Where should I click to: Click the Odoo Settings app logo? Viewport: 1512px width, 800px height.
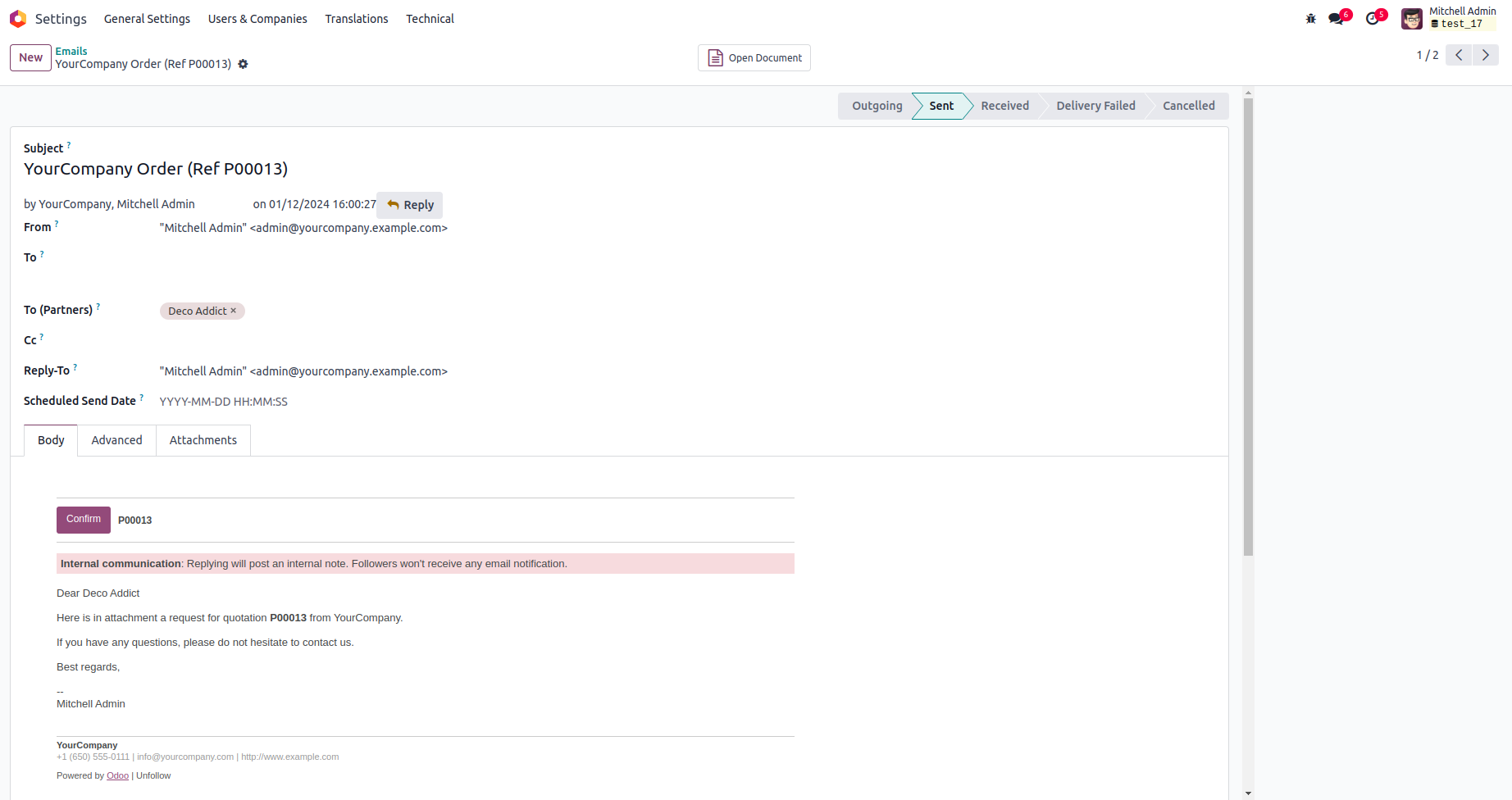pos(18,19)
